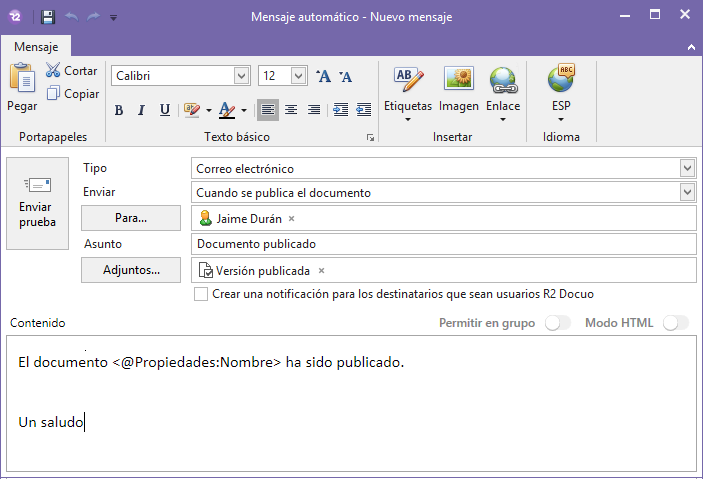Cut selection with Cortar scissors
703x479 pixels.
pyautogui.click(x=54, y=71)
